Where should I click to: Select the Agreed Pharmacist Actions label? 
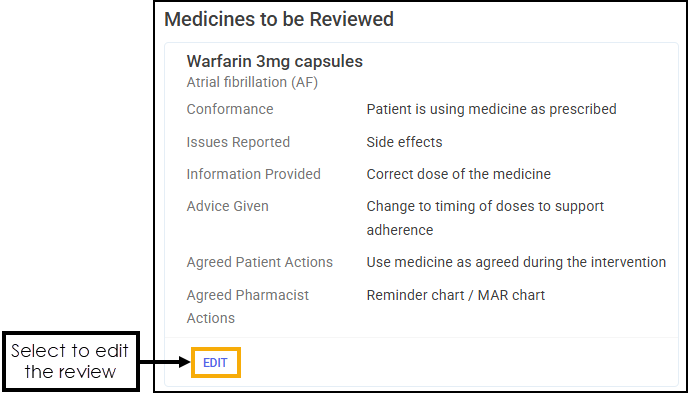click(247, 306)
